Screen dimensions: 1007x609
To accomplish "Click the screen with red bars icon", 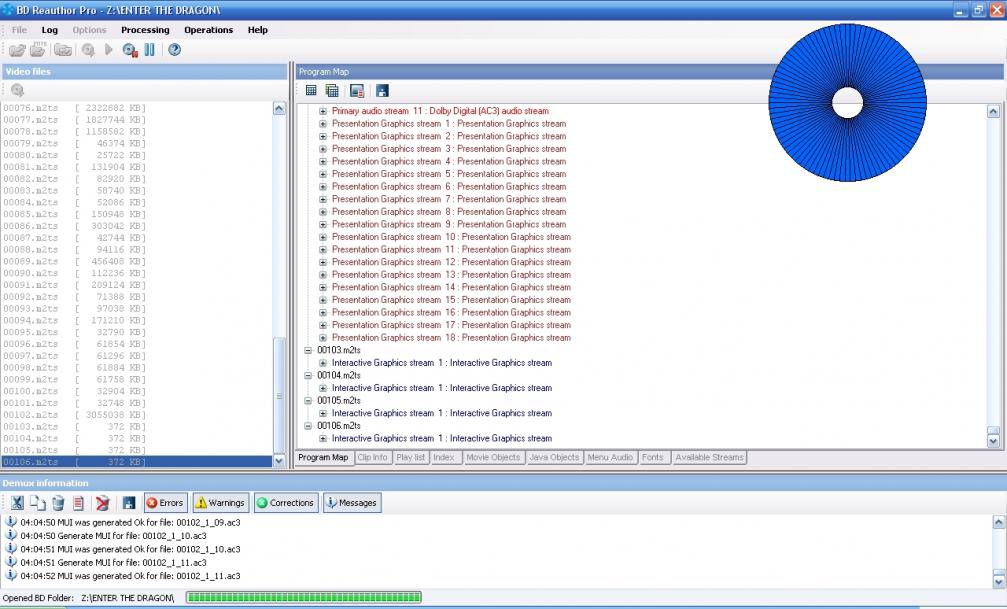I will tap(357, 91).
